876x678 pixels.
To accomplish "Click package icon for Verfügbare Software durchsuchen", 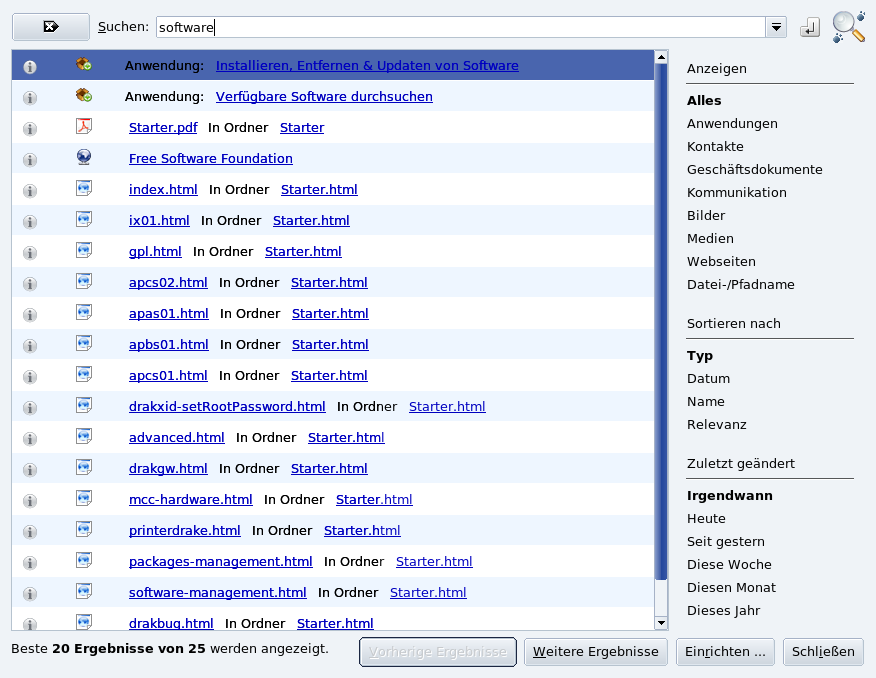I will tap(84, 96).
